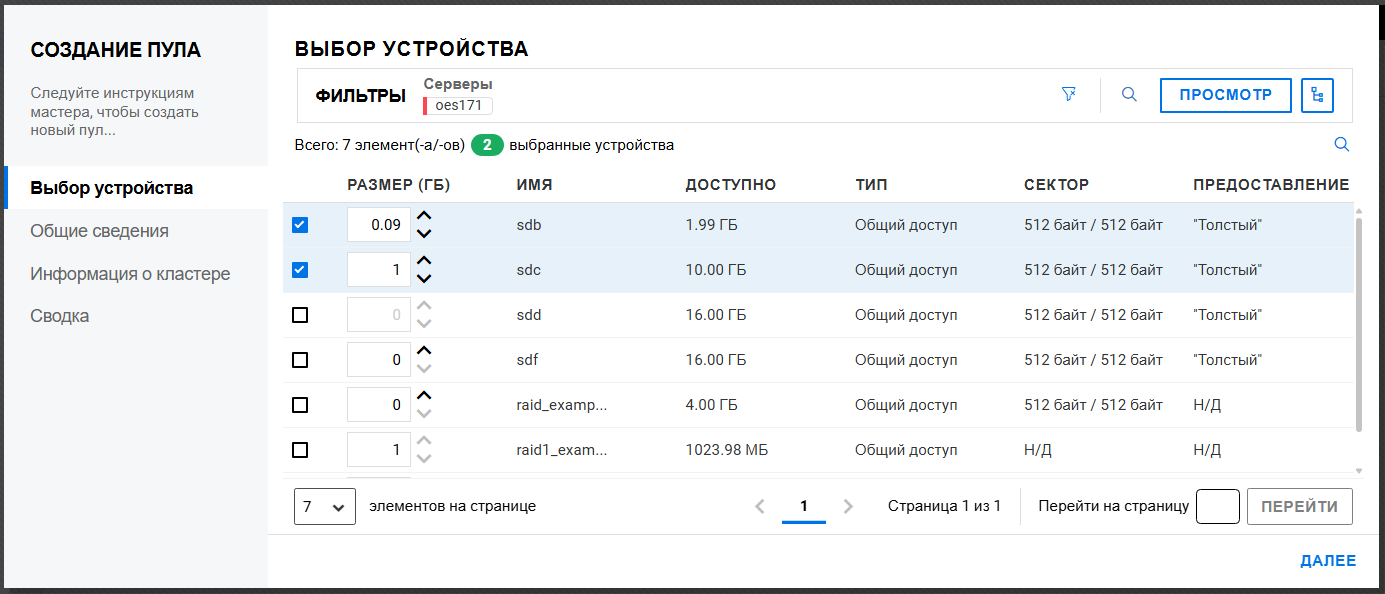Go to previous page arrow

point(760,506)
